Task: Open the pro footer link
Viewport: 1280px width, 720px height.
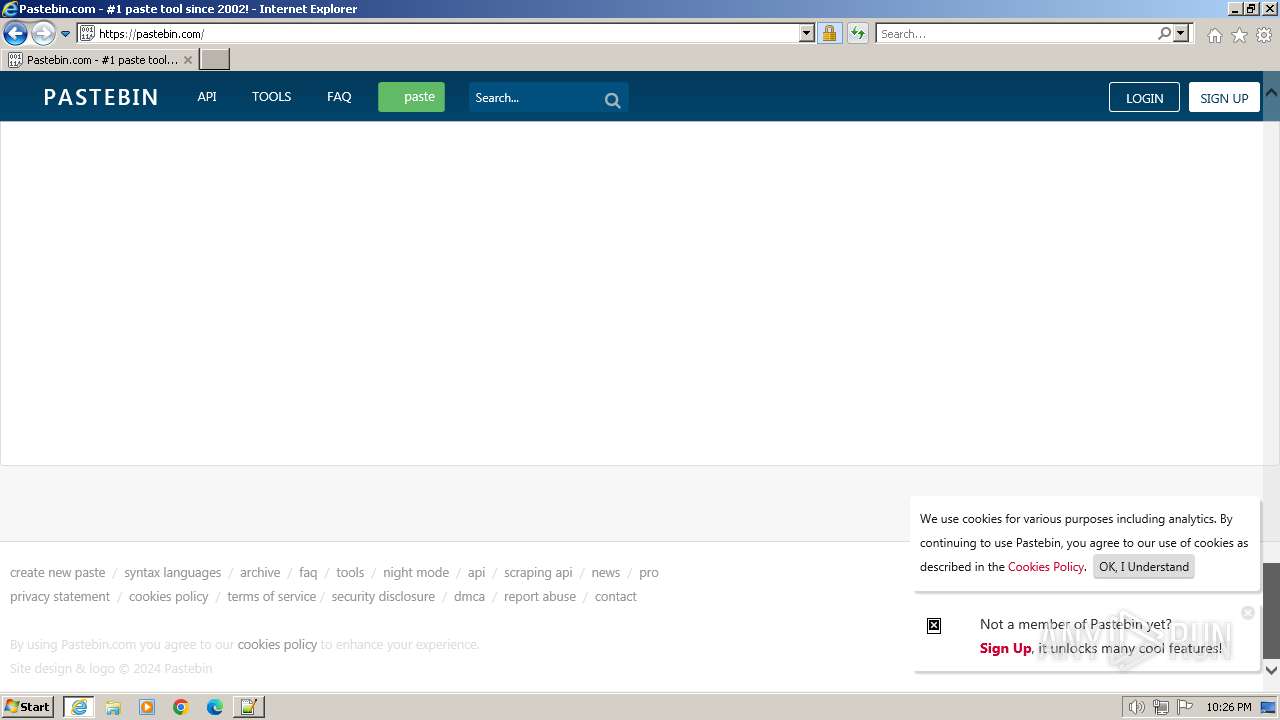Action: click(x=649, y=573)
